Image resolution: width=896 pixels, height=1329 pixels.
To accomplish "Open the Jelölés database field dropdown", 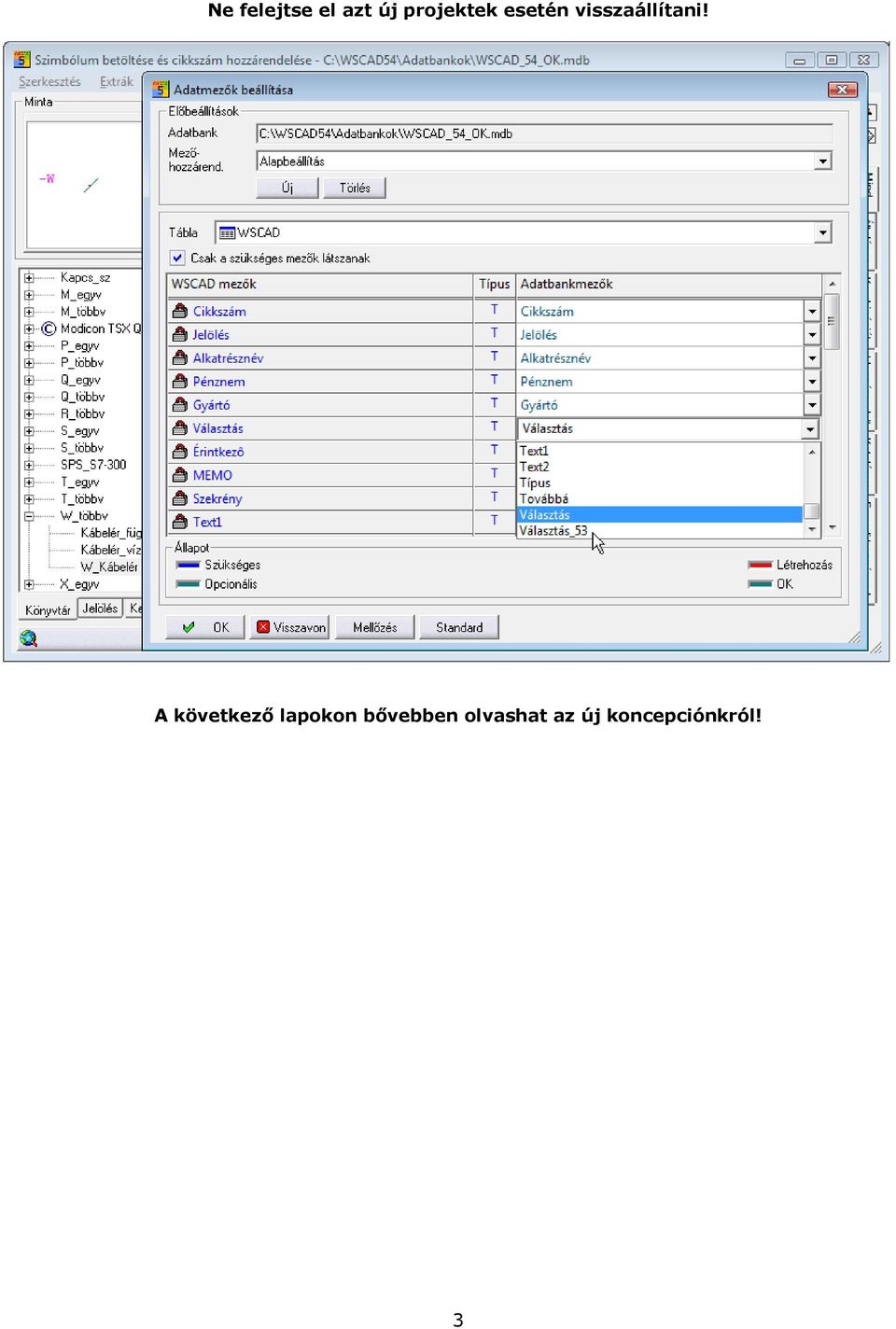I will coord(812,334).
